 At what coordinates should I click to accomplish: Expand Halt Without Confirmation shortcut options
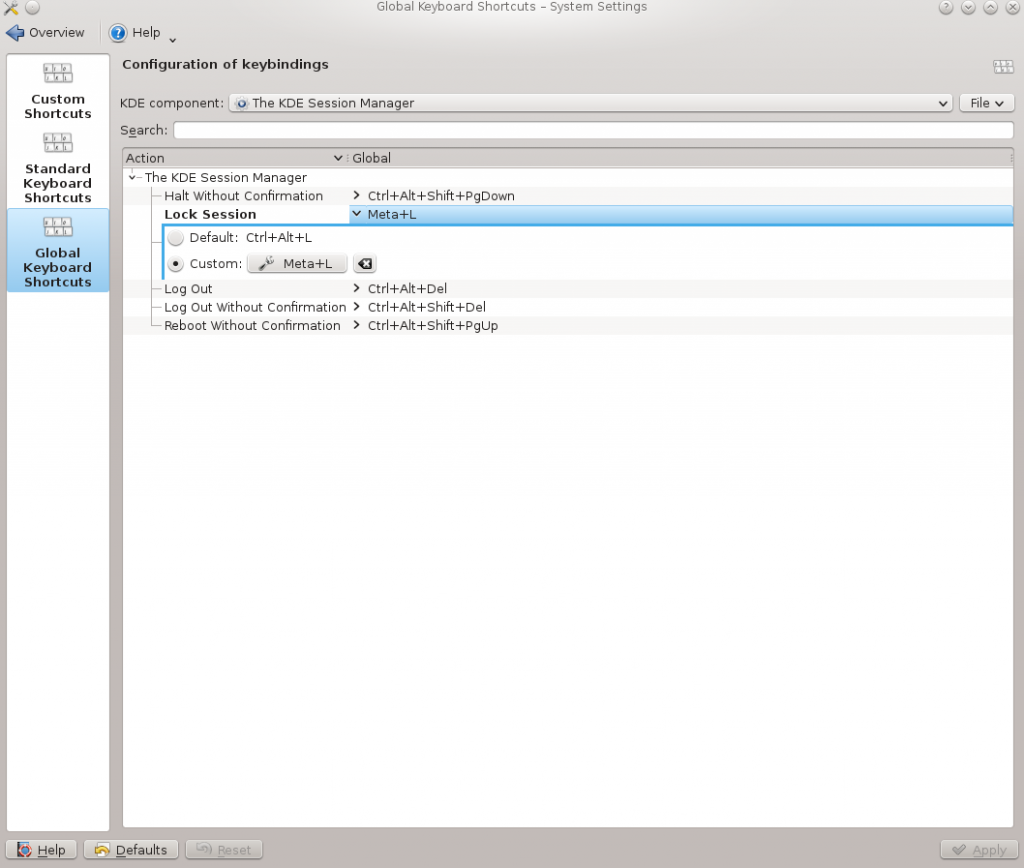pyautogui.click(x=357, y=195)
